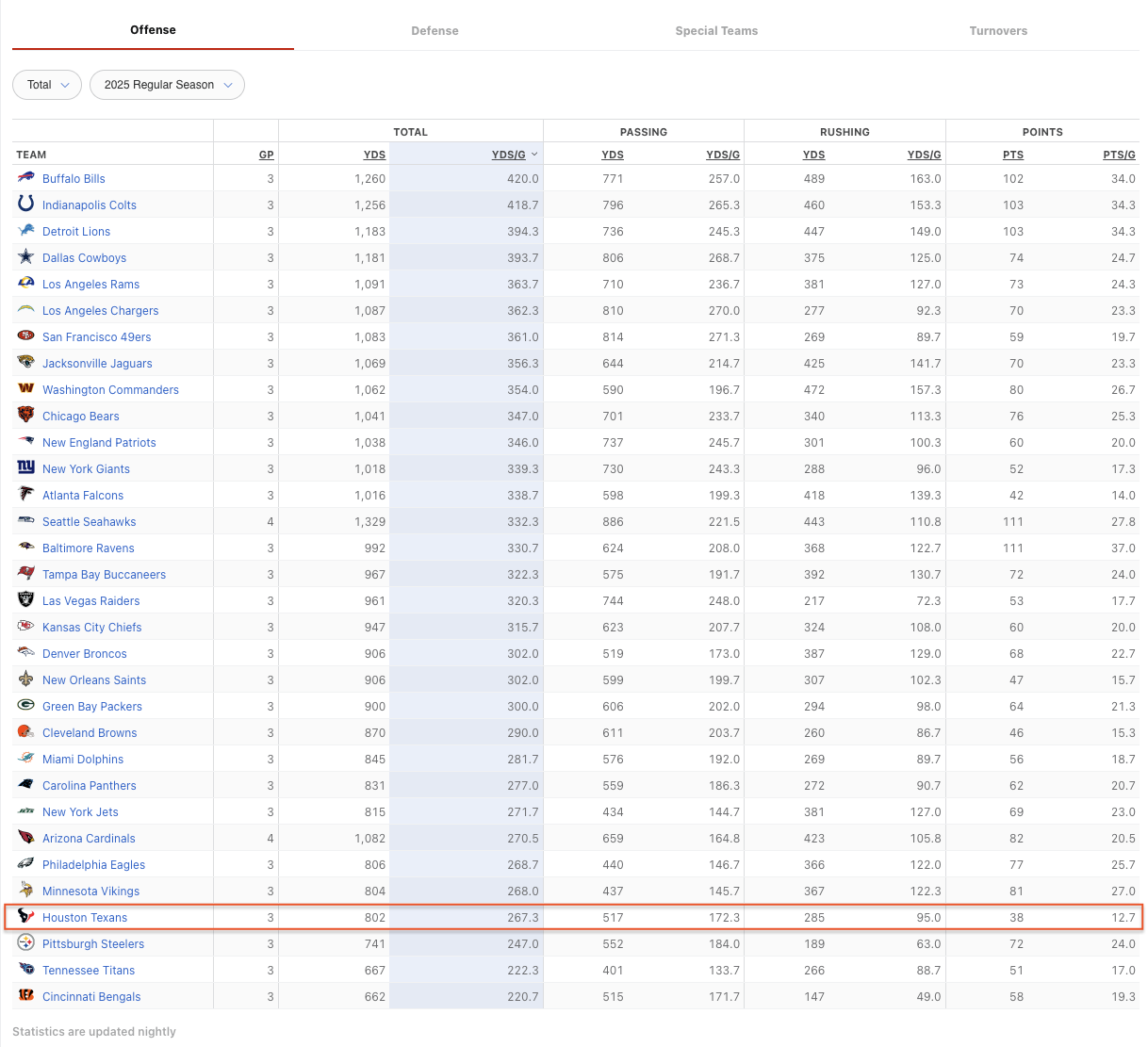Click the Indianapolis Colts horseshoe logo

(x=26, y=204)
